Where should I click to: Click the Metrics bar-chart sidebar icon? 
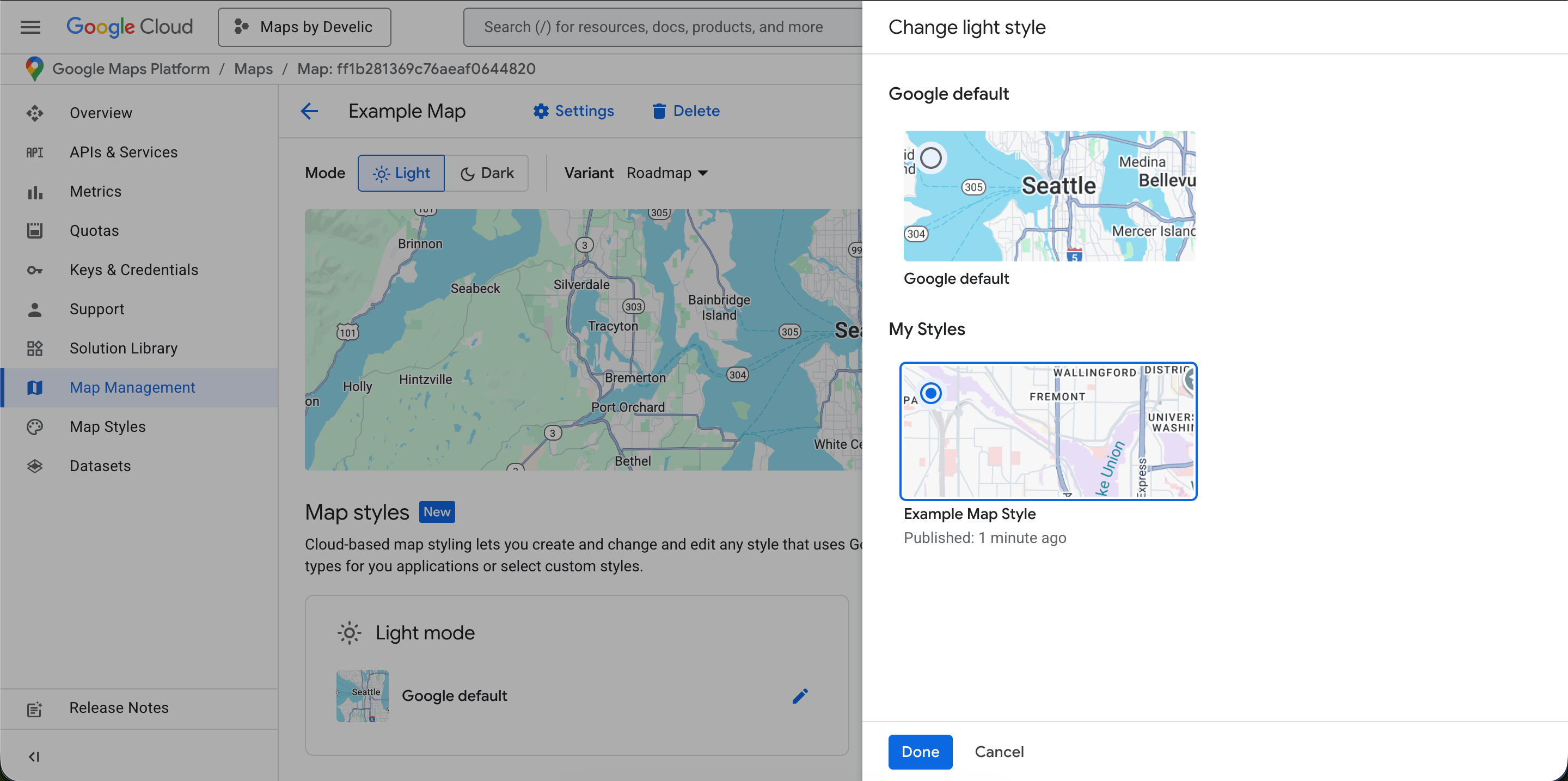click(35, 191)
